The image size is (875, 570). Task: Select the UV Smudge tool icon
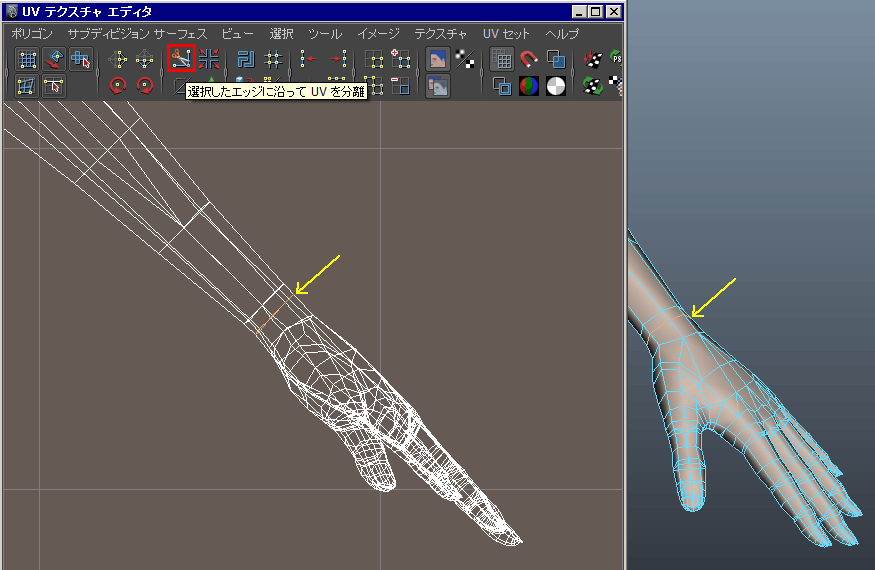[54, 59]
